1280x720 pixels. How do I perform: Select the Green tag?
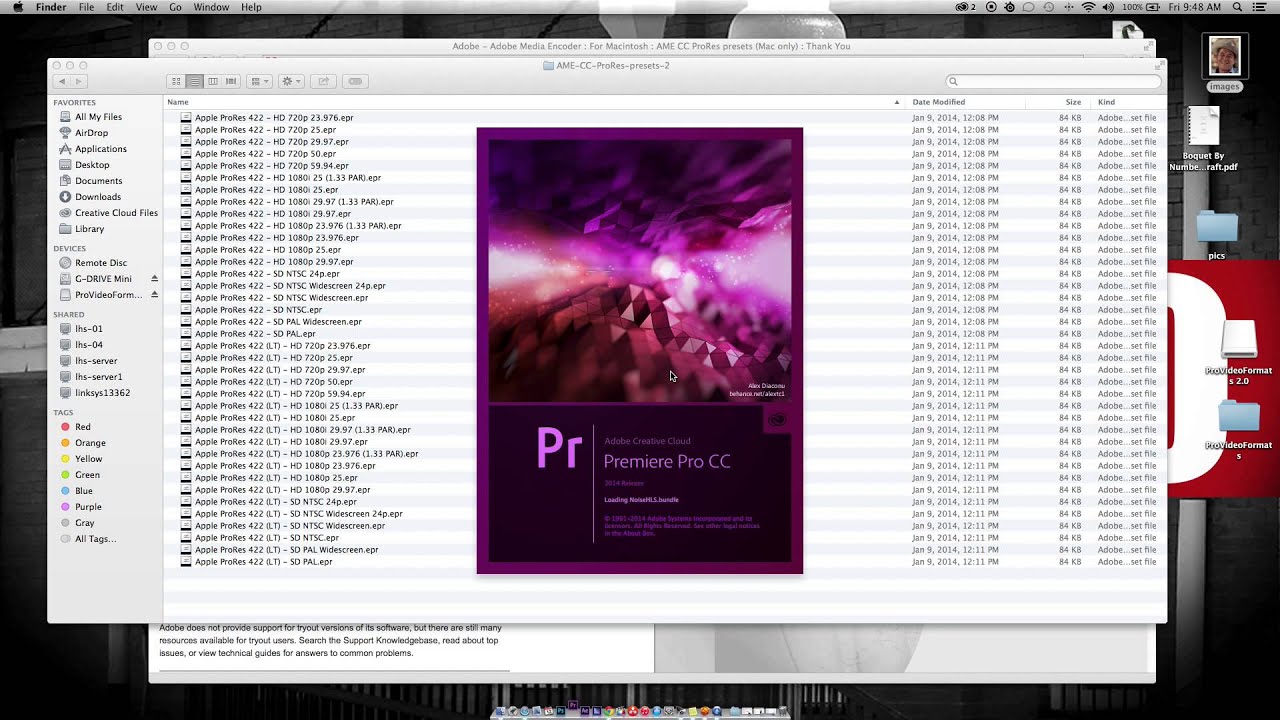(87, 475)
